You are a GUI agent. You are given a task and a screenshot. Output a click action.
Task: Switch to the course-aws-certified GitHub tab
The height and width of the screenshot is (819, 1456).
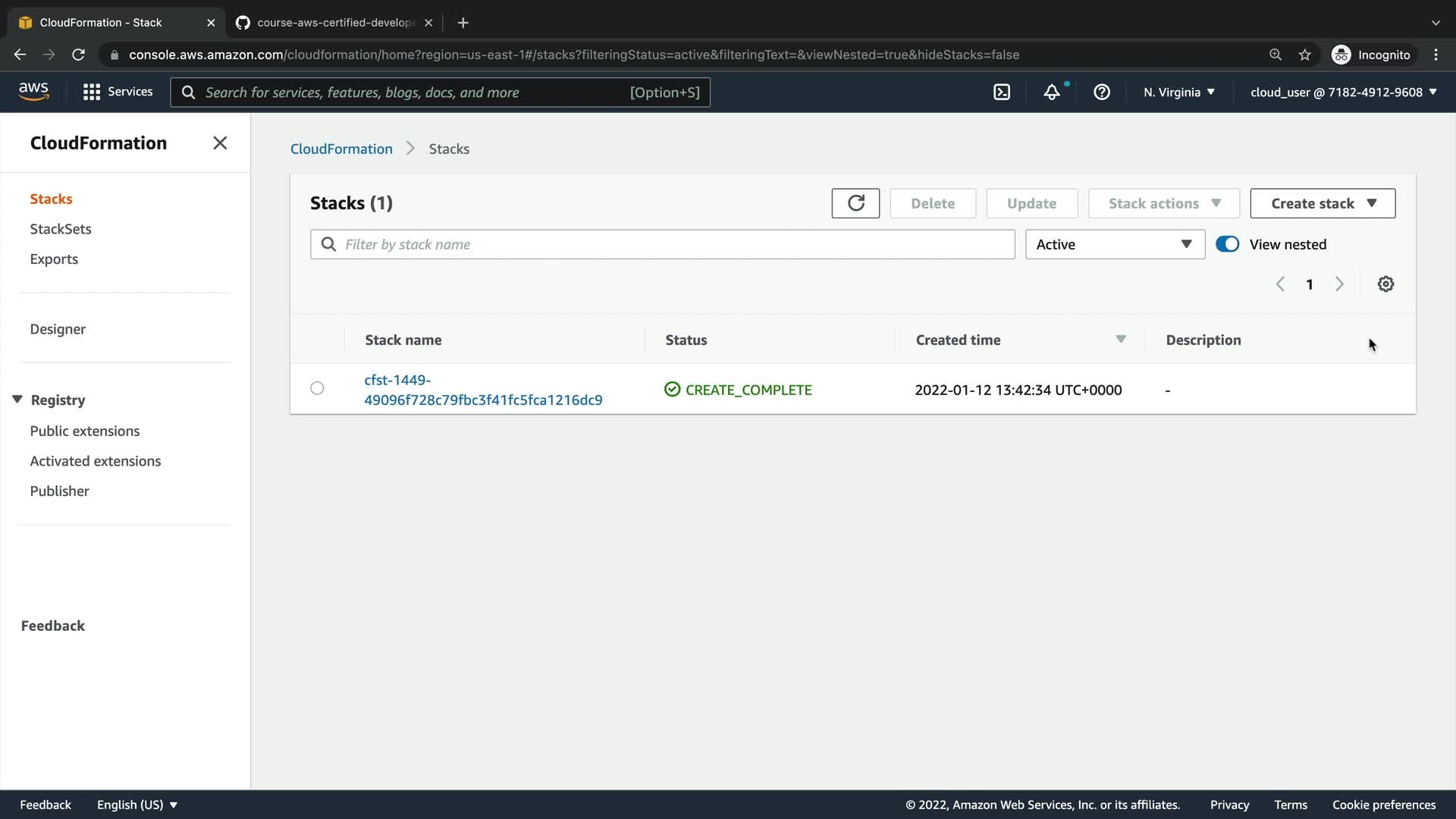click(x=334, y=23)
